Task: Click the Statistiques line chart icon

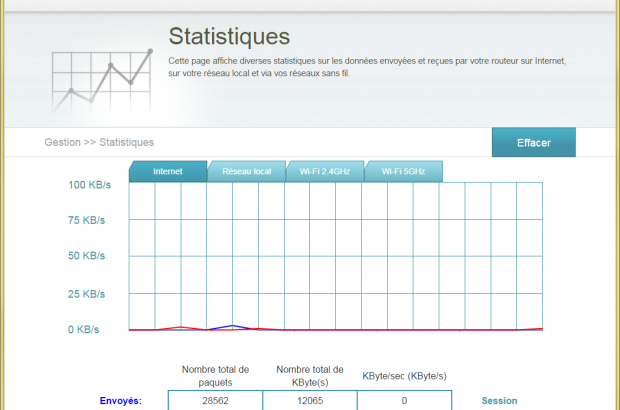Action: tap(102, 80)
